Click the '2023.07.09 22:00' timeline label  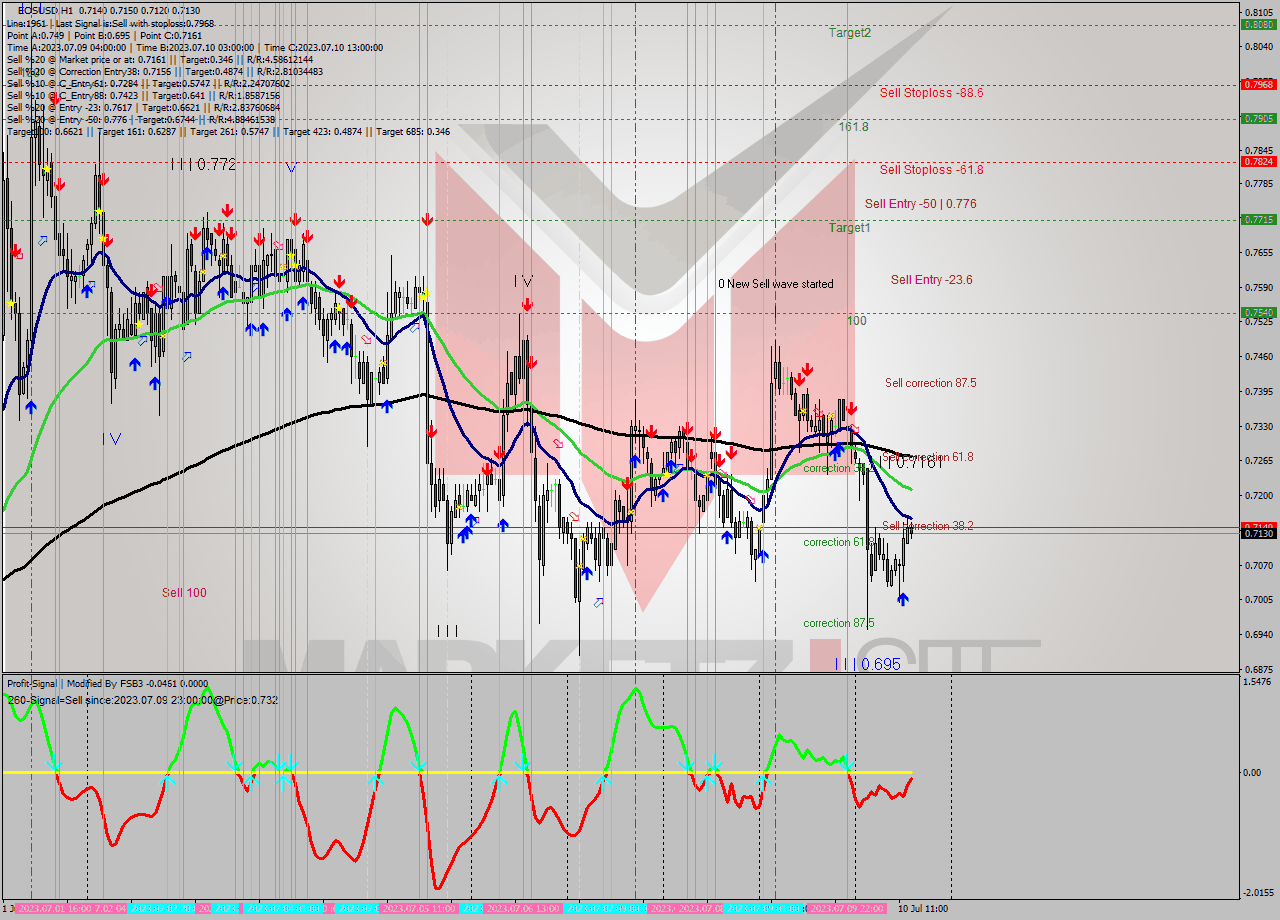845,908
